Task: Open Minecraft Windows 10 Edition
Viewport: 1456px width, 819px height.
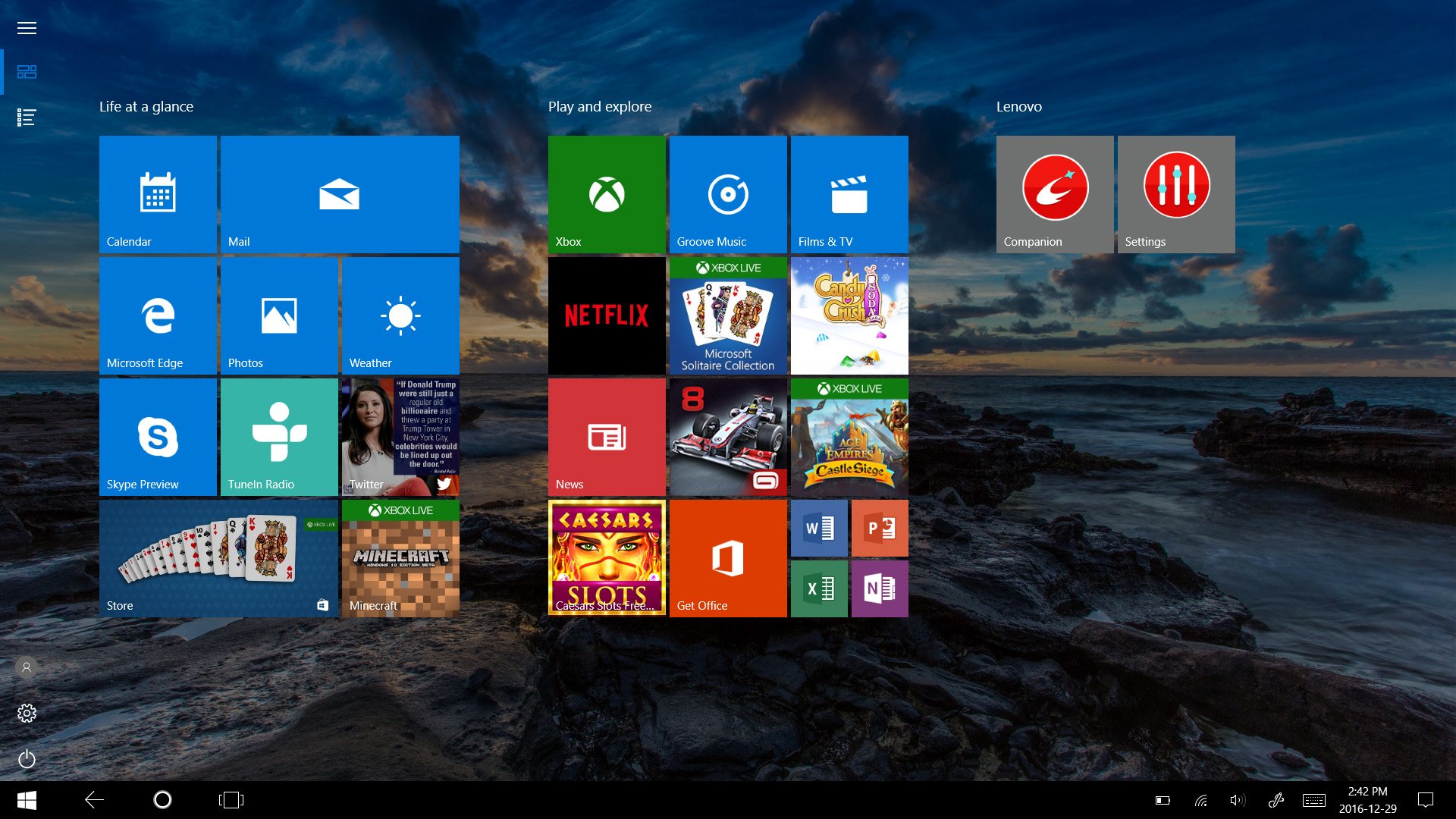Action: [400, 558]
